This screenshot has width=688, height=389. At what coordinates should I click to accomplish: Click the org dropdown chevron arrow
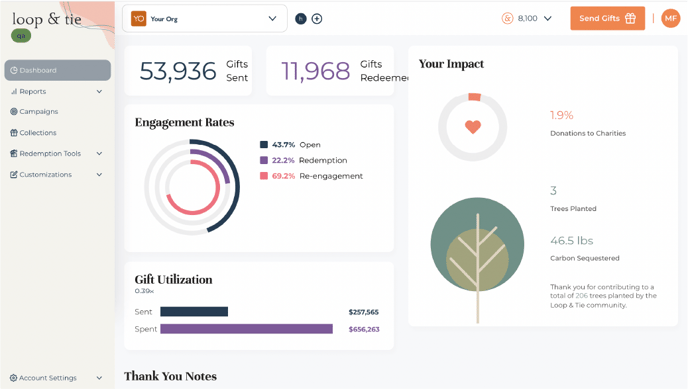tap(272, 18)
